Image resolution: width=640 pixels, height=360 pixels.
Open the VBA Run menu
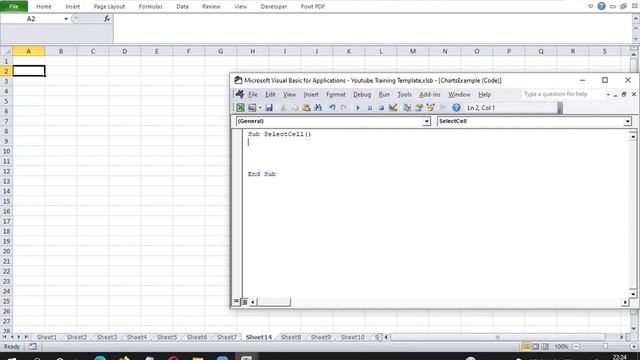coord(384,94)
